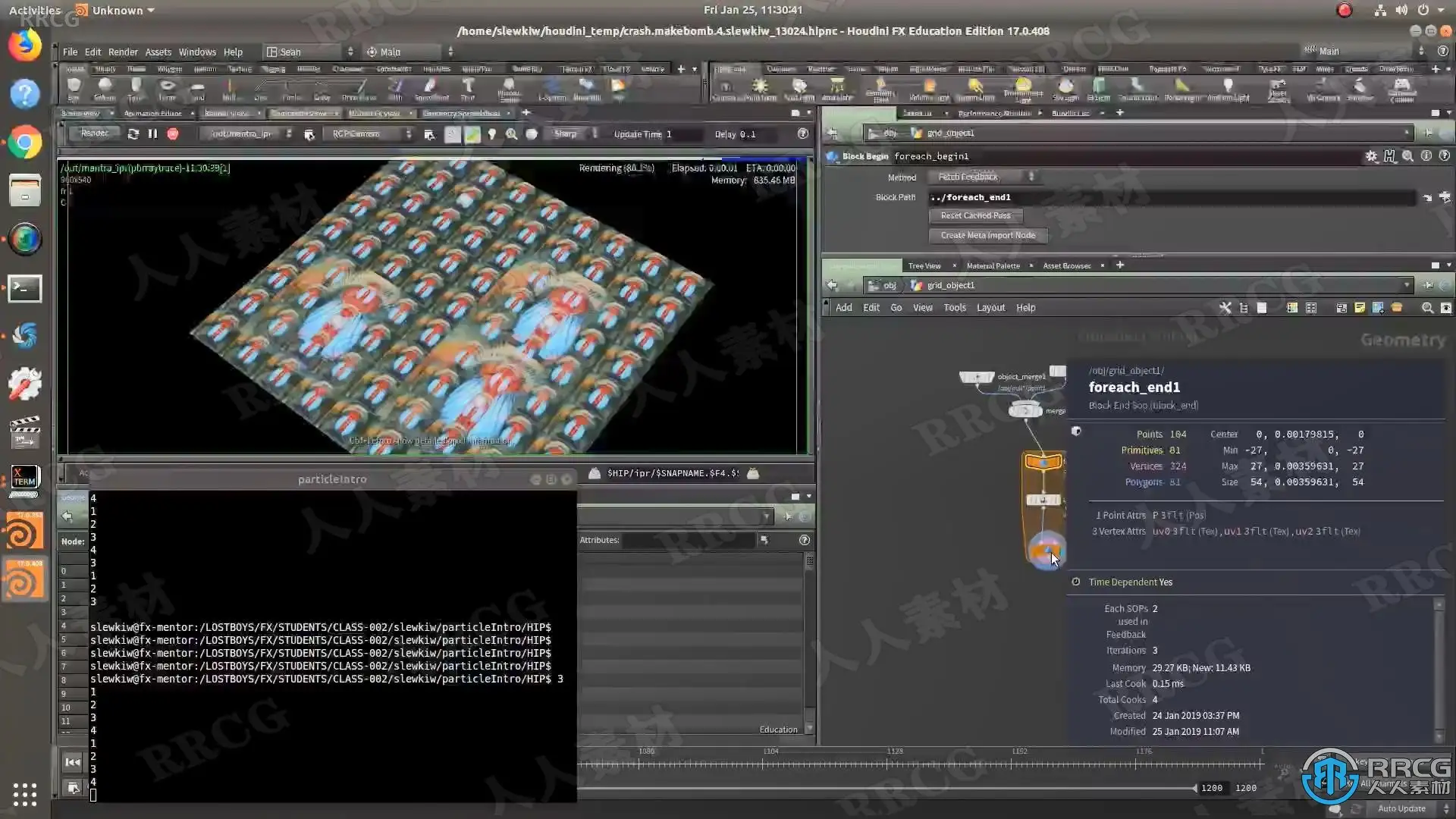Select the Torus shelf tool
Image resolution: width=1456 pixels, height=819 pixels.
coord(167,89)
